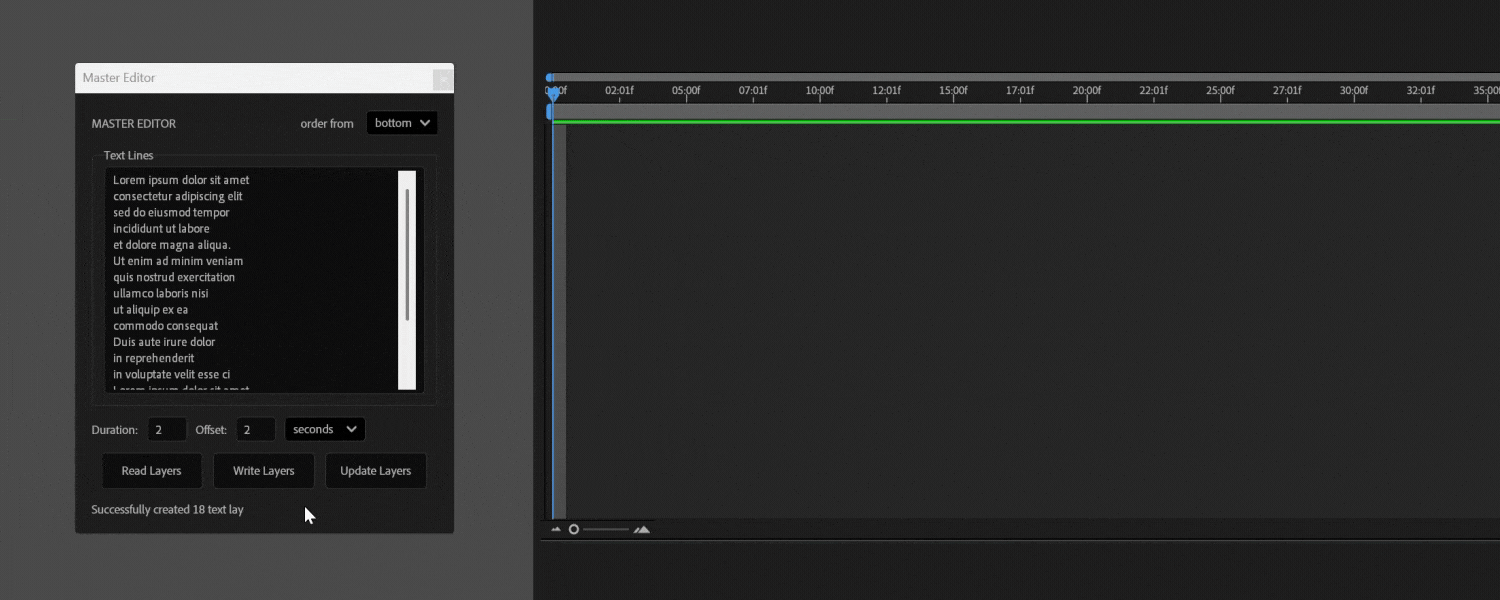Click the 'Lorem ipsum dolor sit amet' first line

coord(181,180)
